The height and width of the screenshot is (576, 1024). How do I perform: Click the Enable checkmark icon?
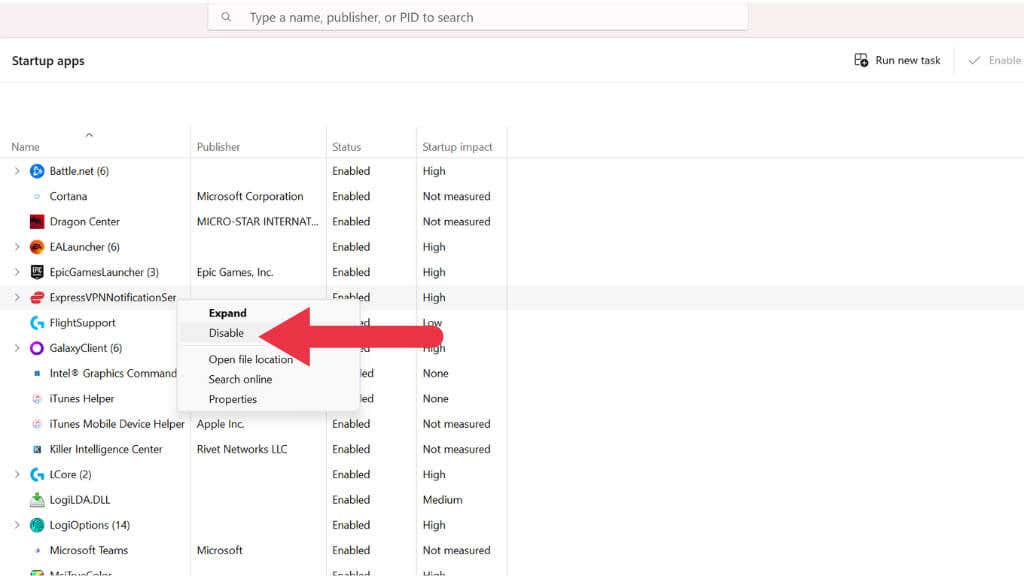point(974,60)
